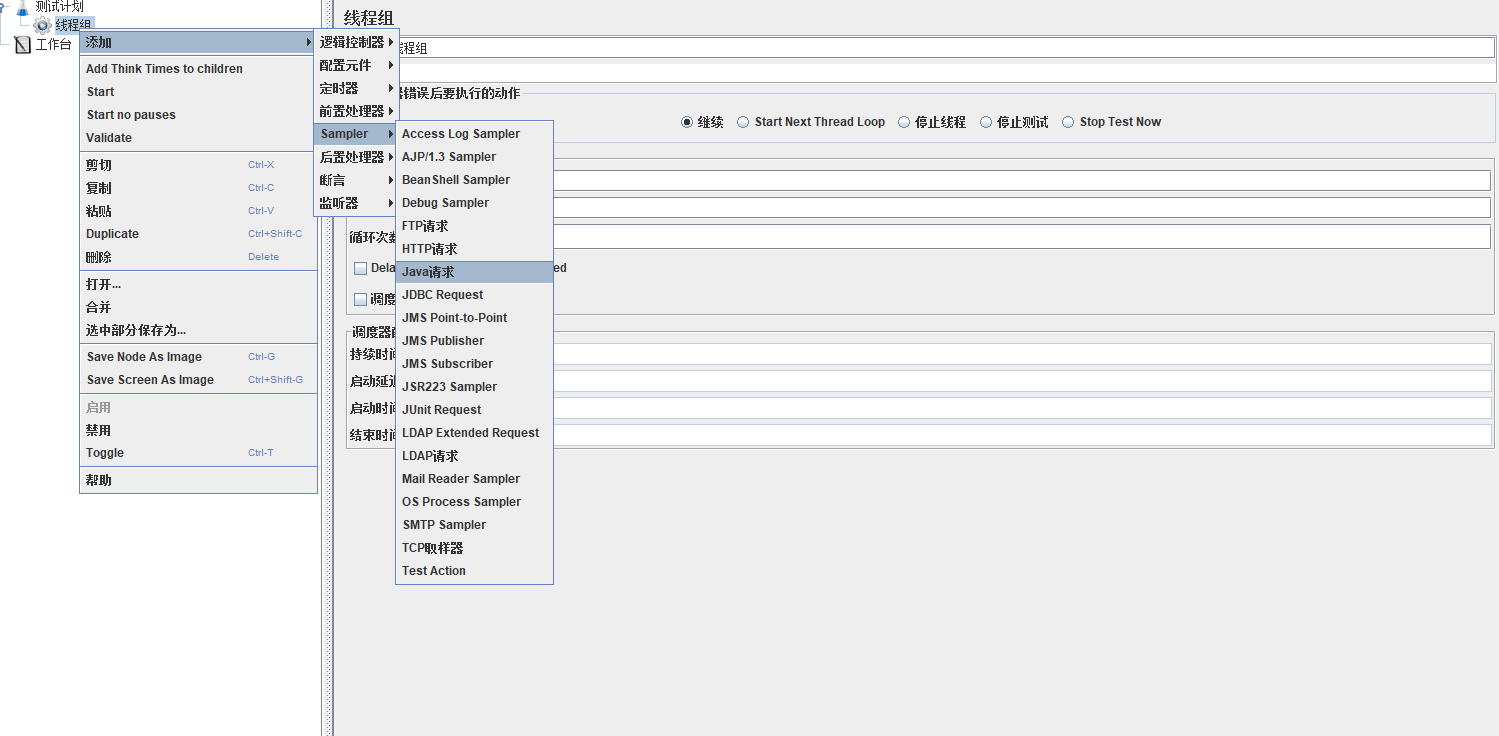Click Save Node As Image

[144, 356]
